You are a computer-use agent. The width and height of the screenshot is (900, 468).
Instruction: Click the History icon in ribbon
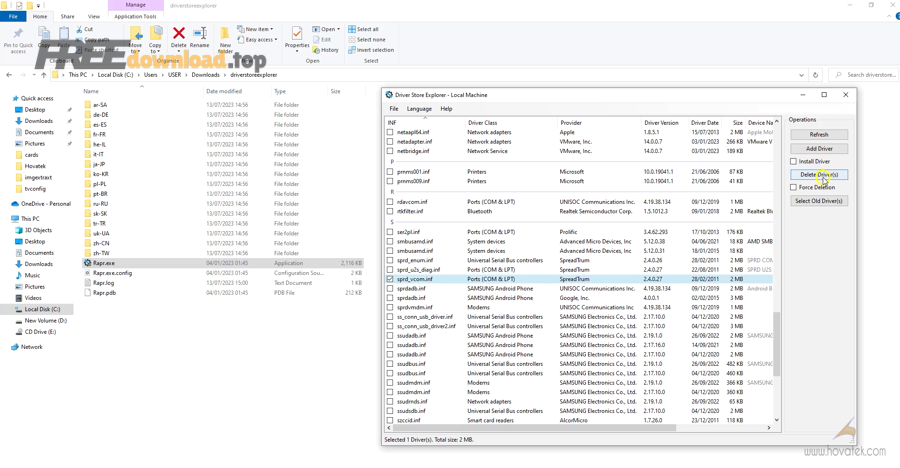click(316, 50)
